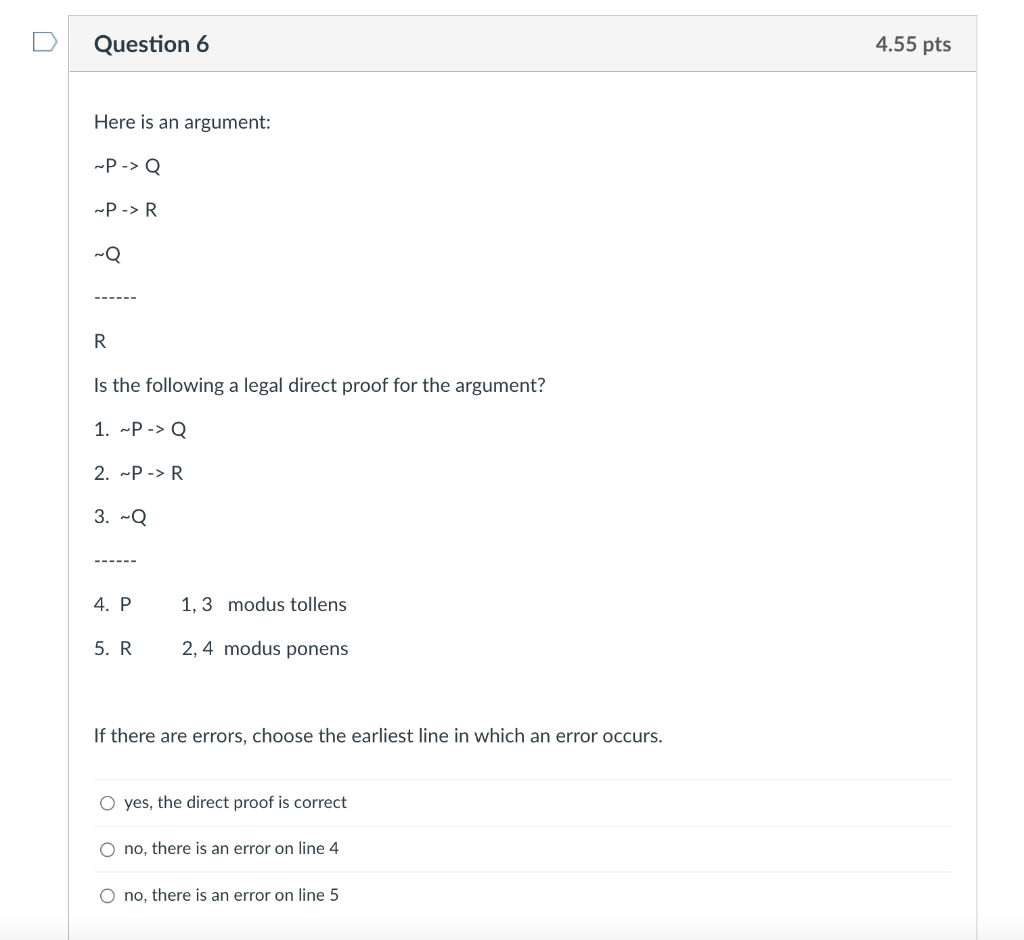Click the "Is the following a legal direct proof" question
This screenshot has width=1024, height=940.
319,385
